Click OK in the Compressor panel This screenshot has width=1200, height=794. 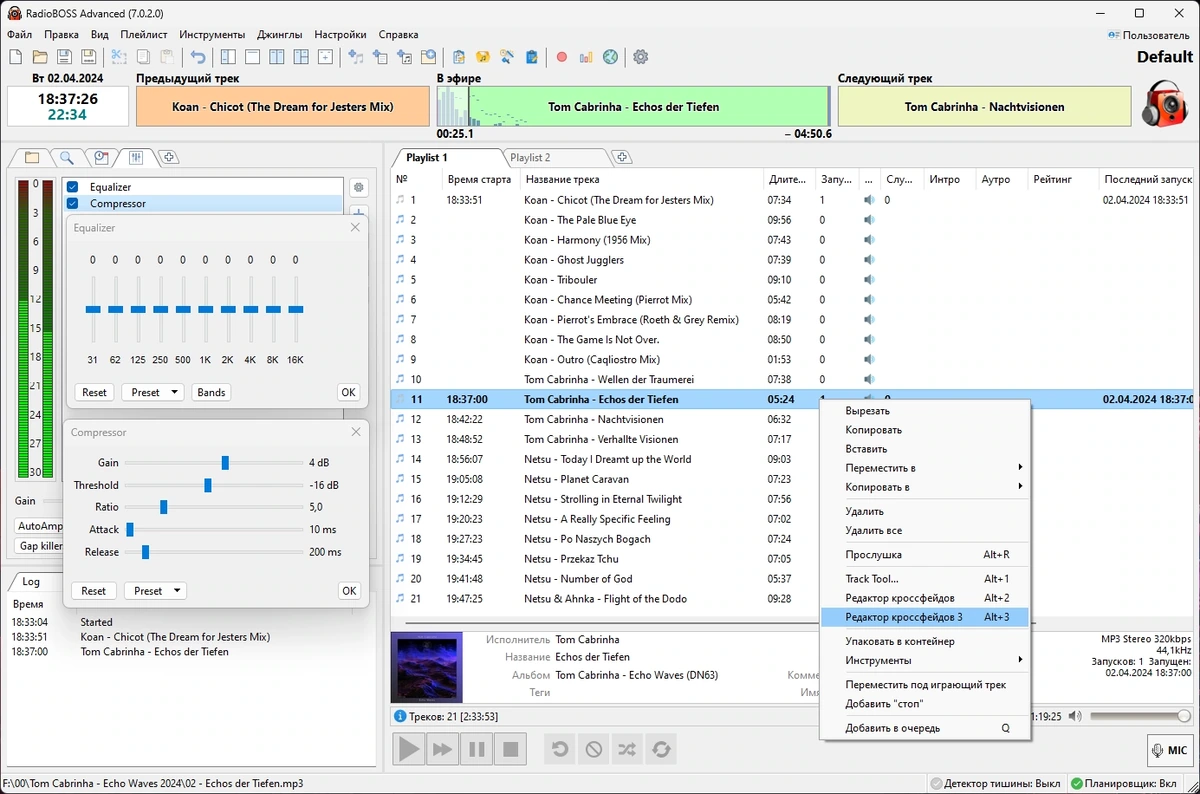349,591
